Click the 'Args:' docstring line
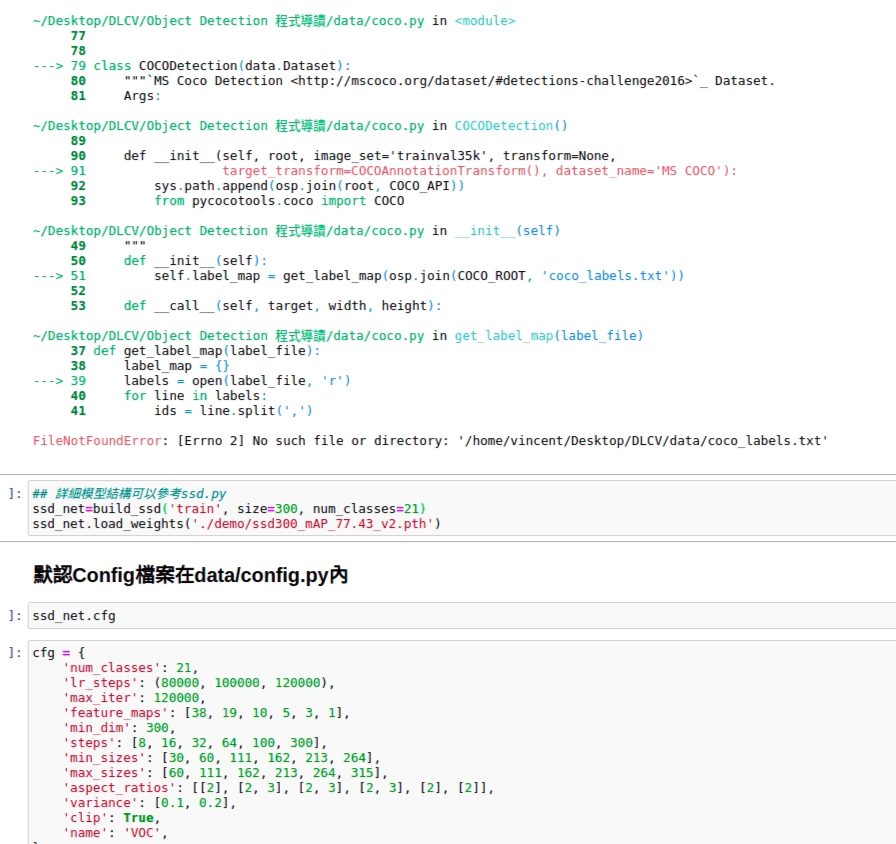This screenshot has height=844, width=896. (x=142, y=96)
